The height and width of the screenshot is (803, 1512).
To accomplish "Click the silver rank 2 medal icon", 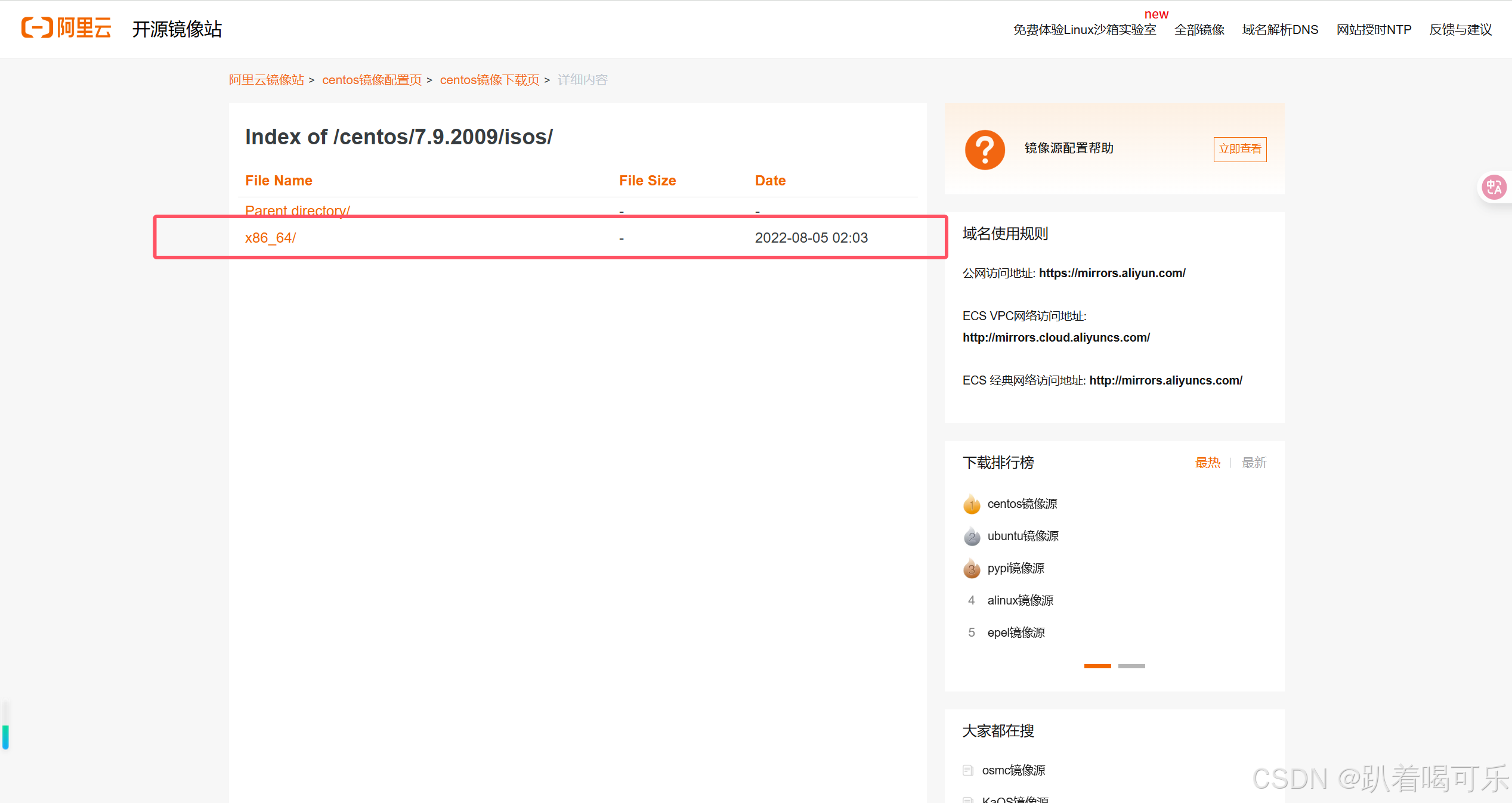I will [x=972, y=537].
